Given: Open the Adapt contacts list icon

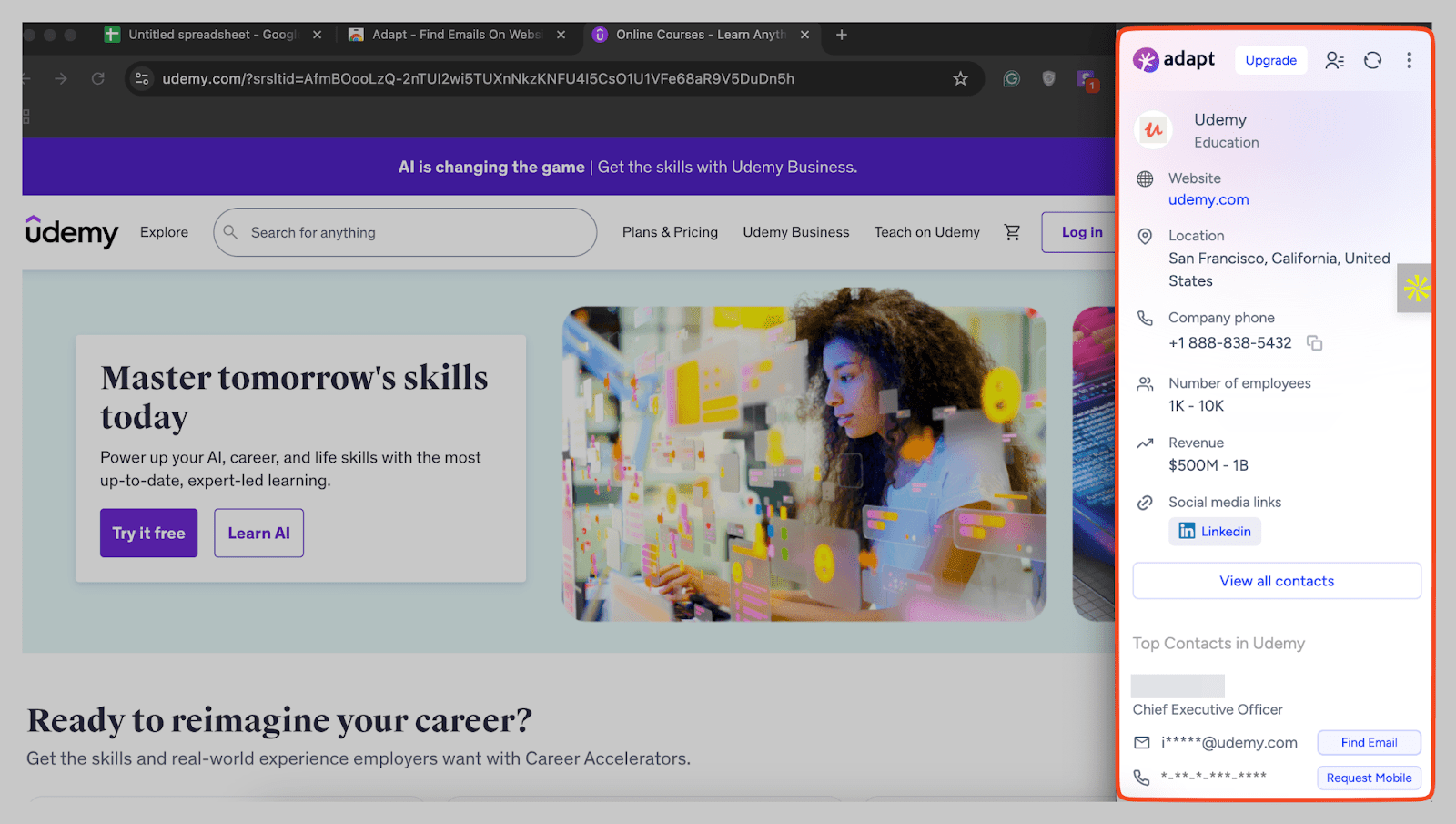Looking at the screenshot, I should tap(1334, 60).
